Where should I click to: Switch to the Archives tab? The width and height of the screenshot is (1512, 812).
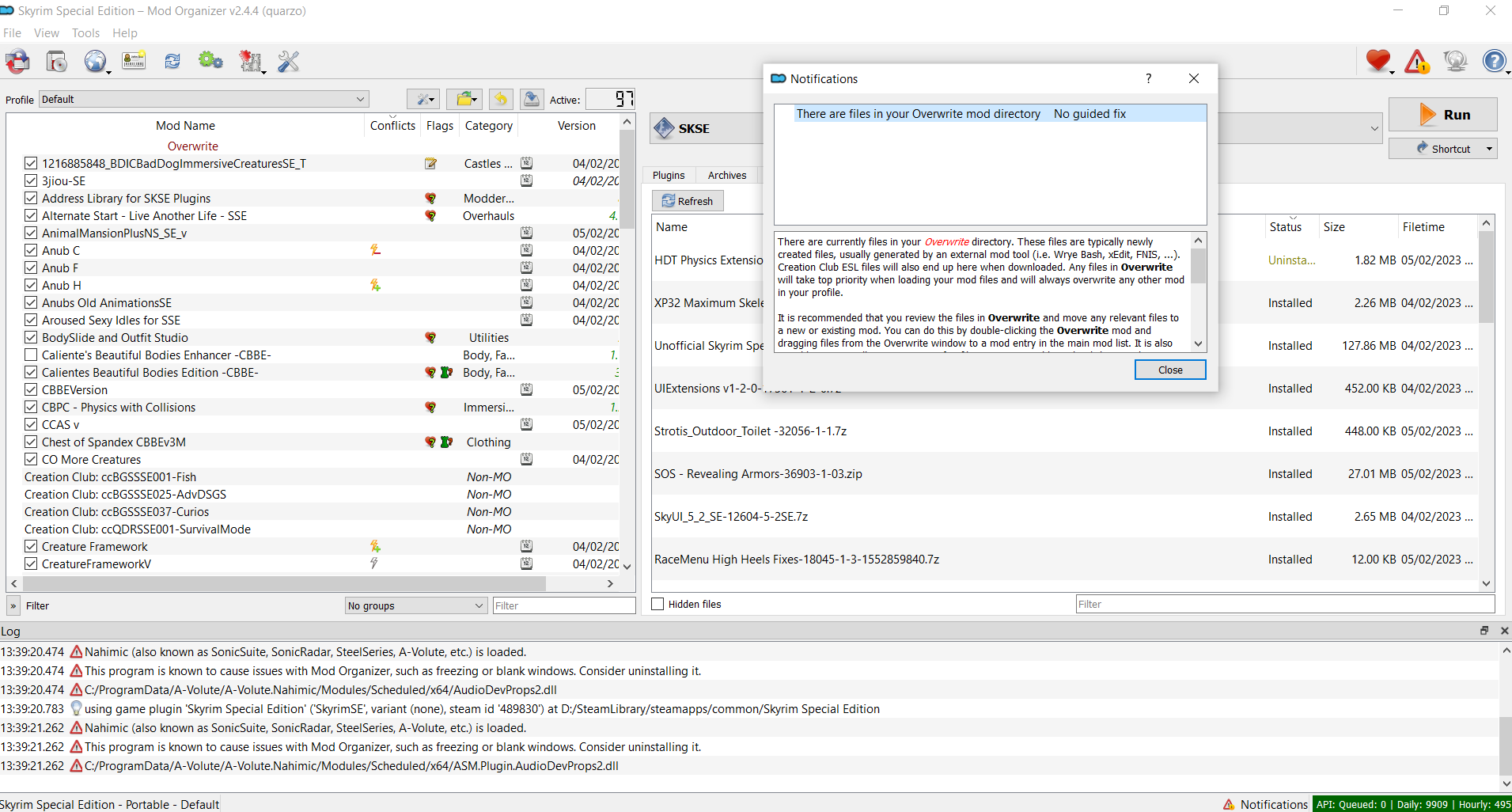point(727,175)
